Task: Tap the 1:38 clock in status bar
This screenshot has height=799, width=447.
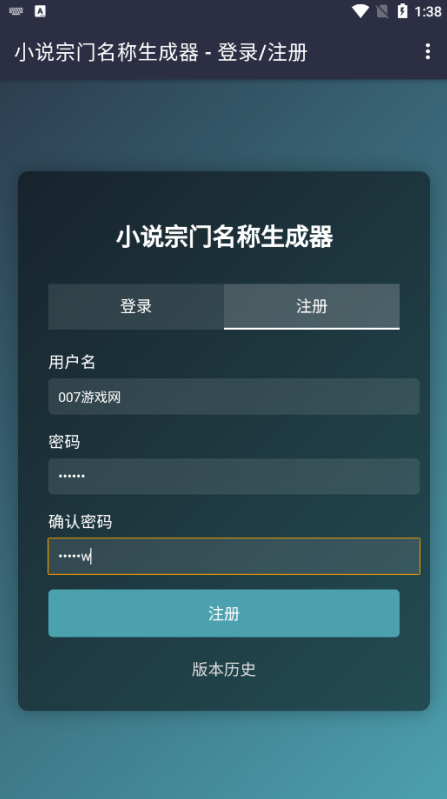Action: click(428, 12)
